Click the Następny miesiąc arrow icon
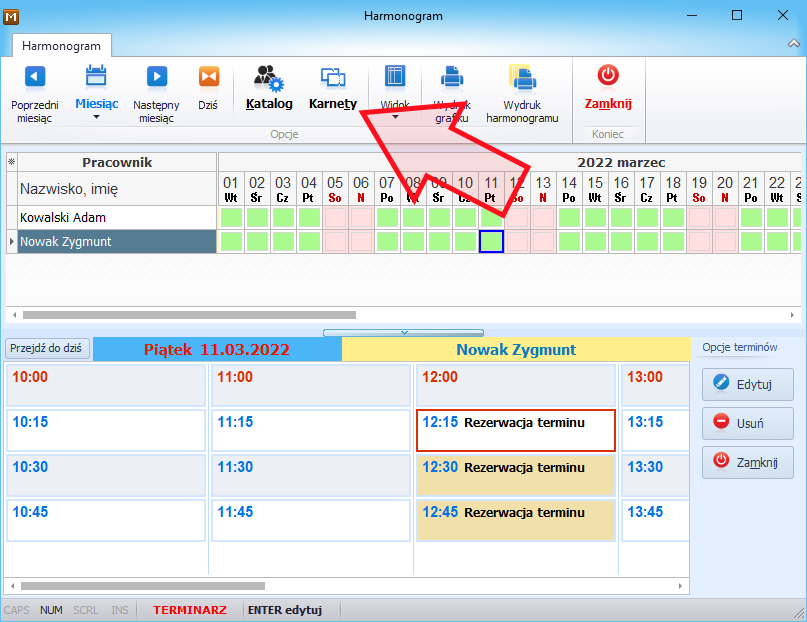Image resolution: width=807 pixels, height=622 pixels. [x=156, y=77]
